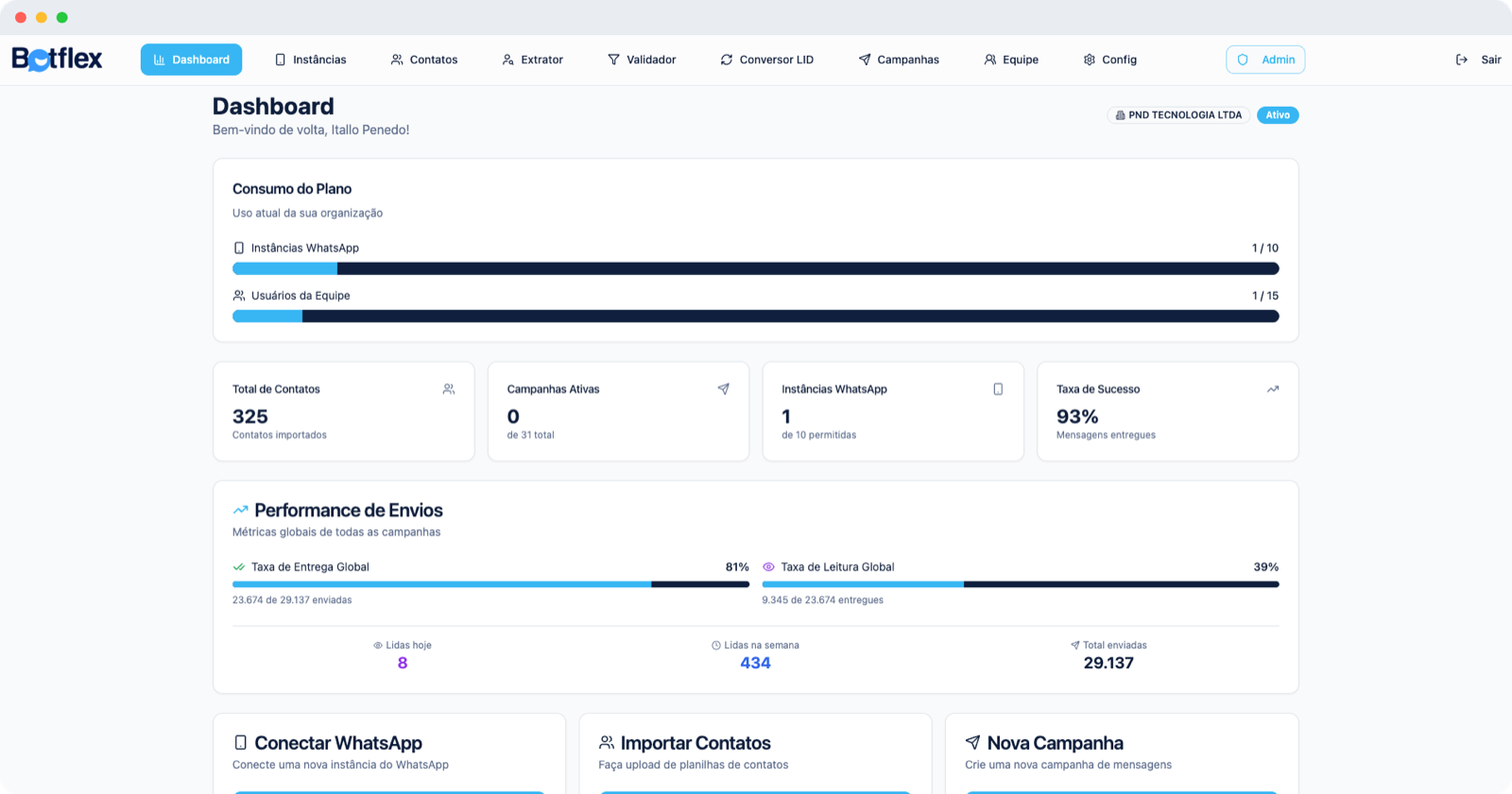
Task: Click the Usuários da Equipe progress bar
Action: pos(756,317)
